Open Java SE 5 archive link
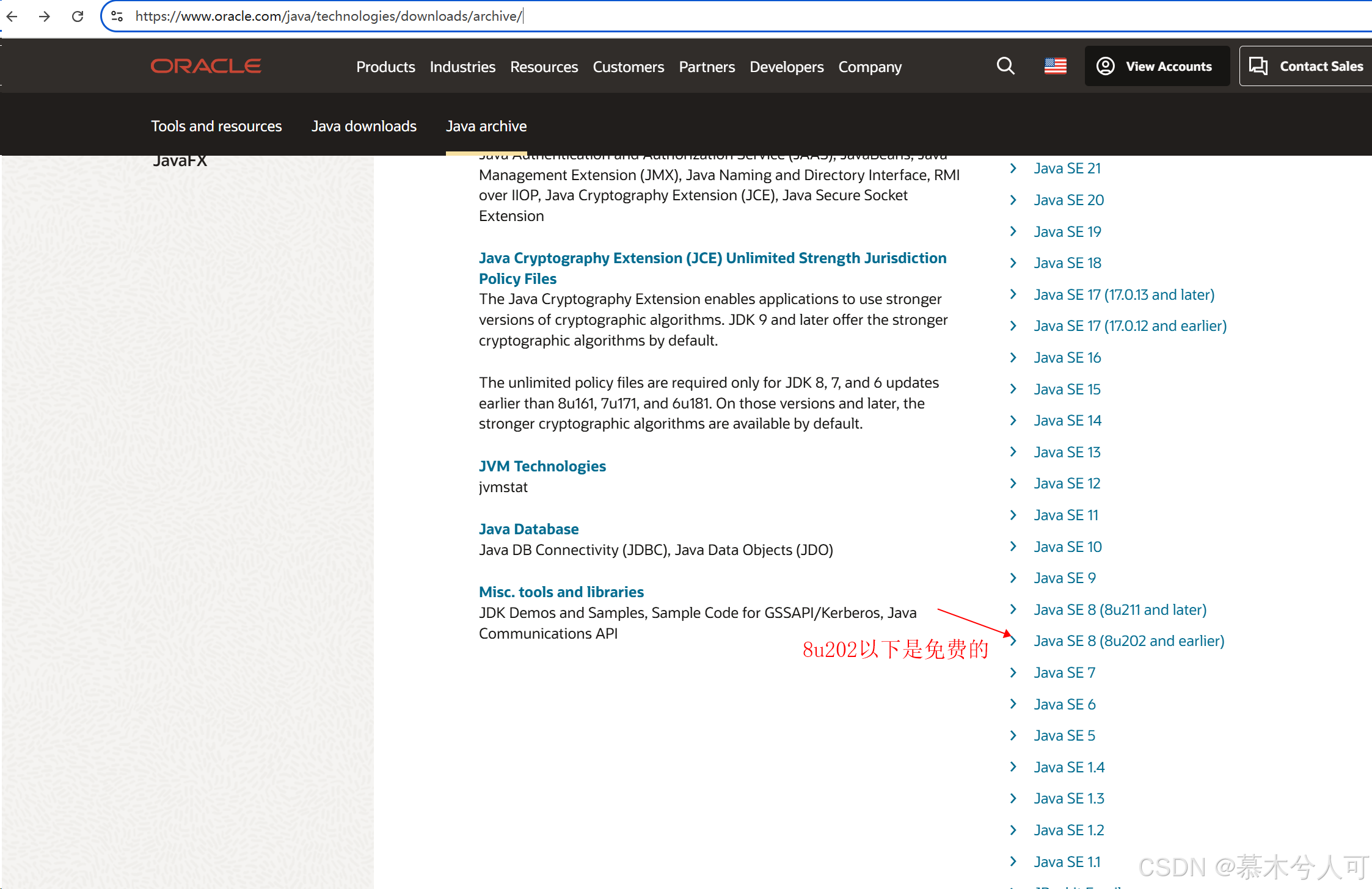The height and width of the screenshot is (889, 1372). [1065, 735]
